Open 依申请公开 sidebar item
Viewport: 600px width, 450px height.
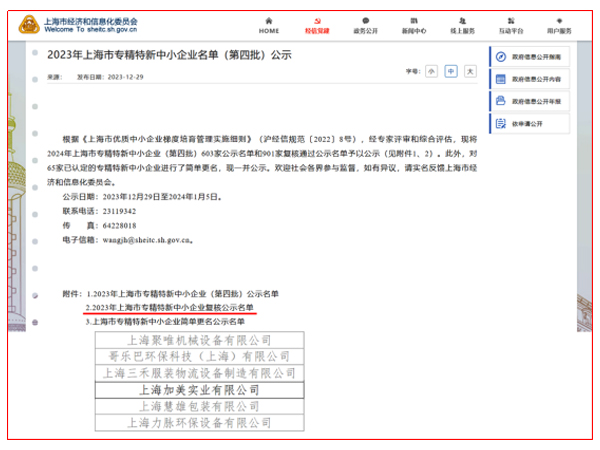coord(535,123)
